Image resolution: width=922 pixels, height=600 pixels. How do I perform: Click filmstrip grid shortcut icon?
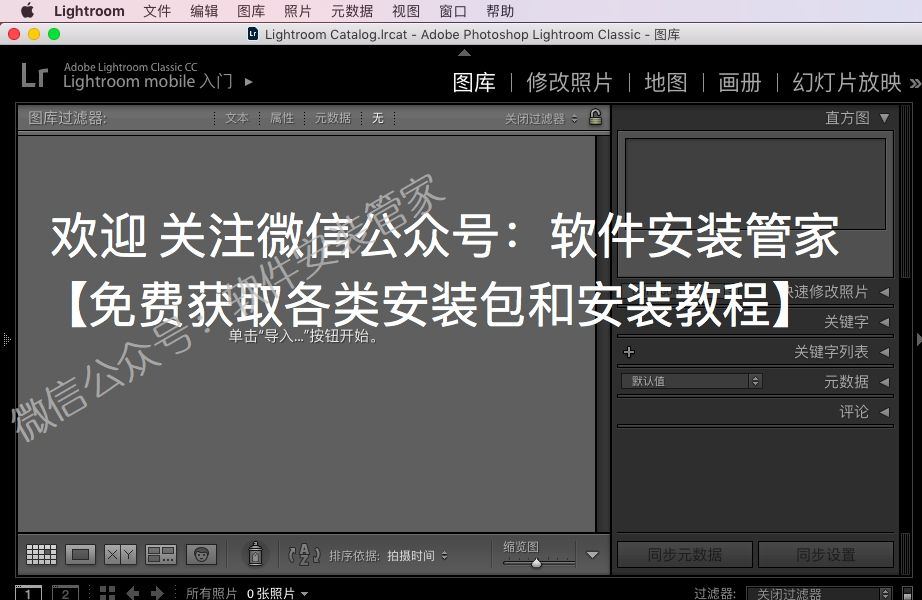pos(107,593)
